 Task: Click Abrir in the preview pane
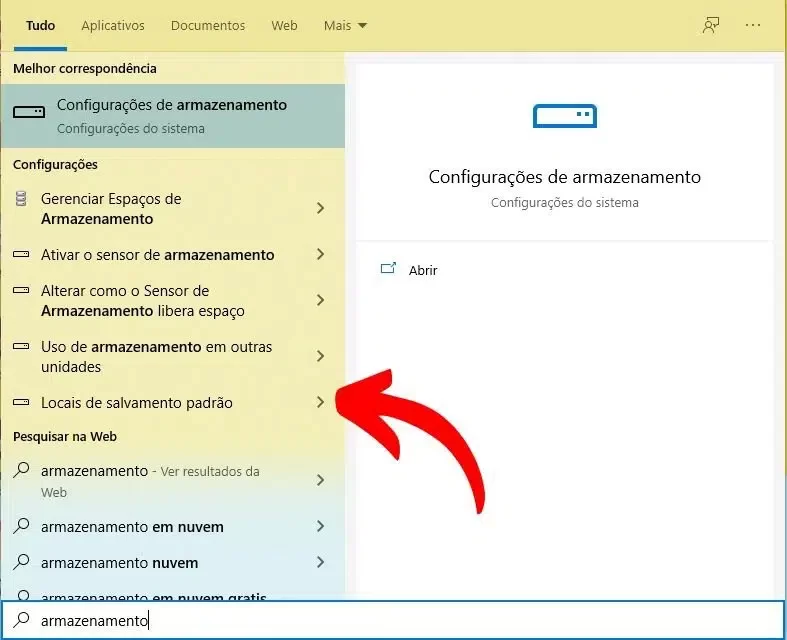point(423,270)
